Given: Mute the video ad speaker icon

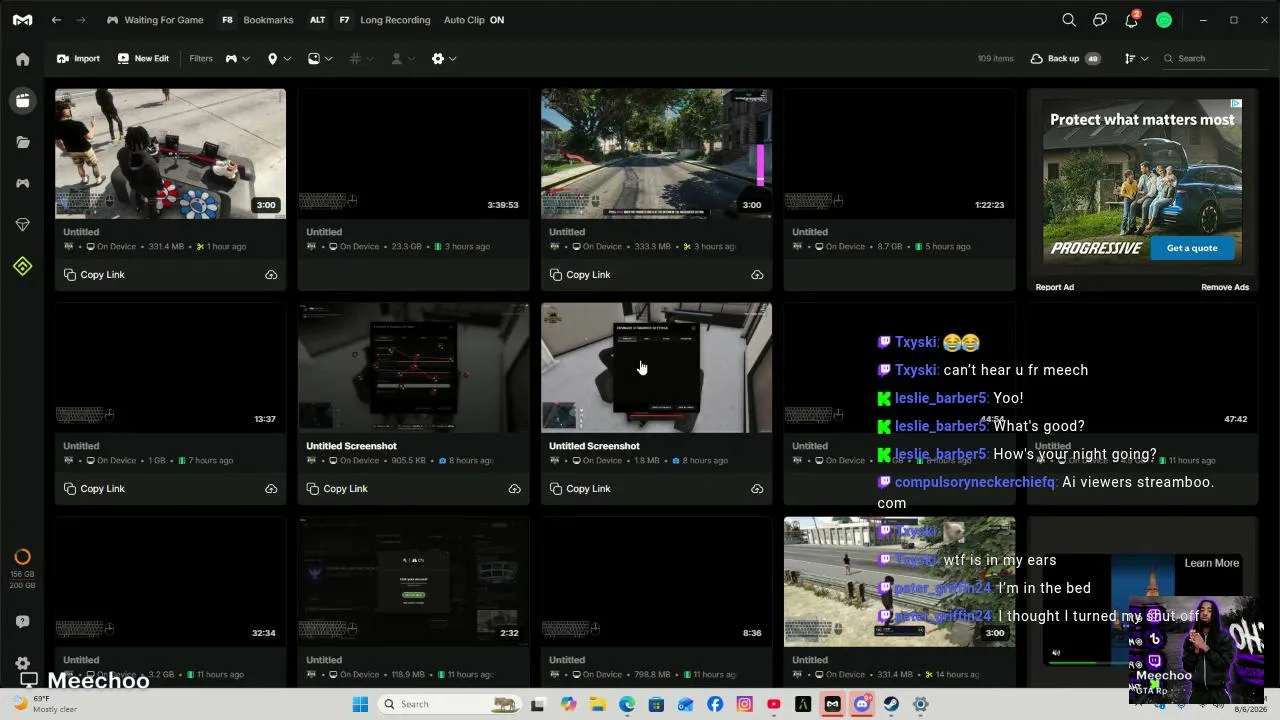Looking at the screenshot, I should (x=1056, y=653).
